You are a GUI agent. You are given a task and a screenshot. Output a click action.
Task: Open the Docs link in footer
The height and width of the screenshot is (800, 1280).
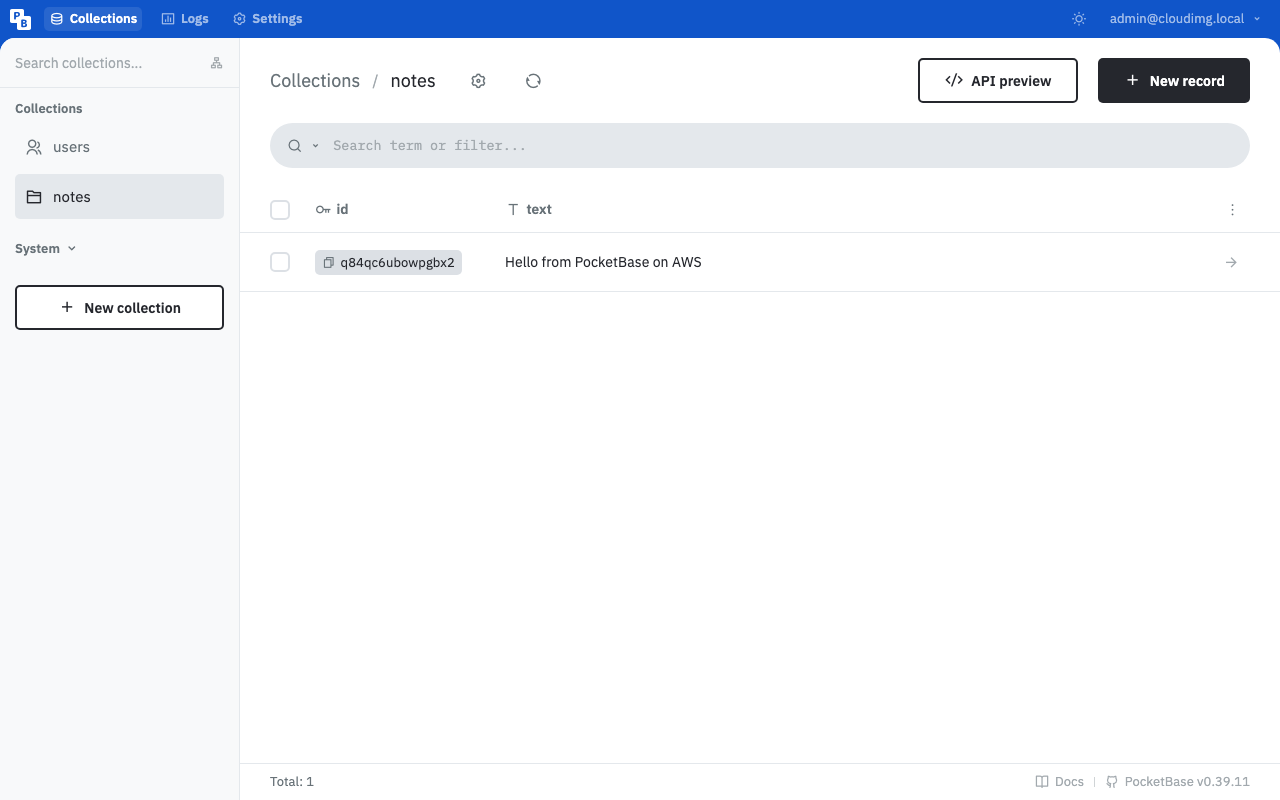(1059, 782)
